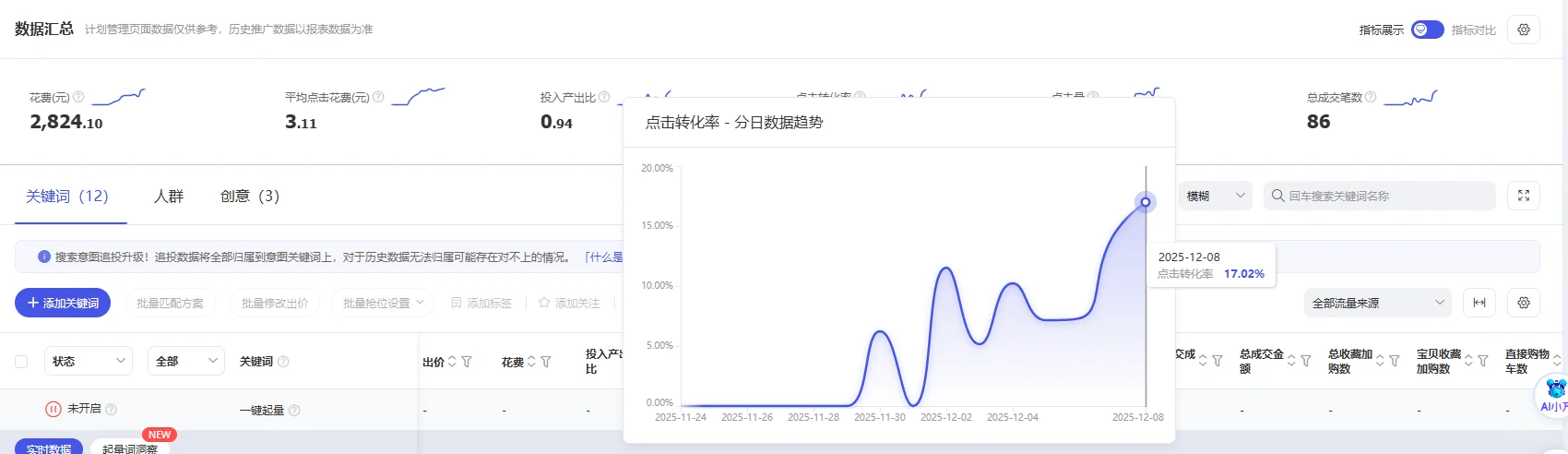Viewport: 1568px width, 454px height.
Task: Click the magnifier search icon
Action: (1277, 196)
